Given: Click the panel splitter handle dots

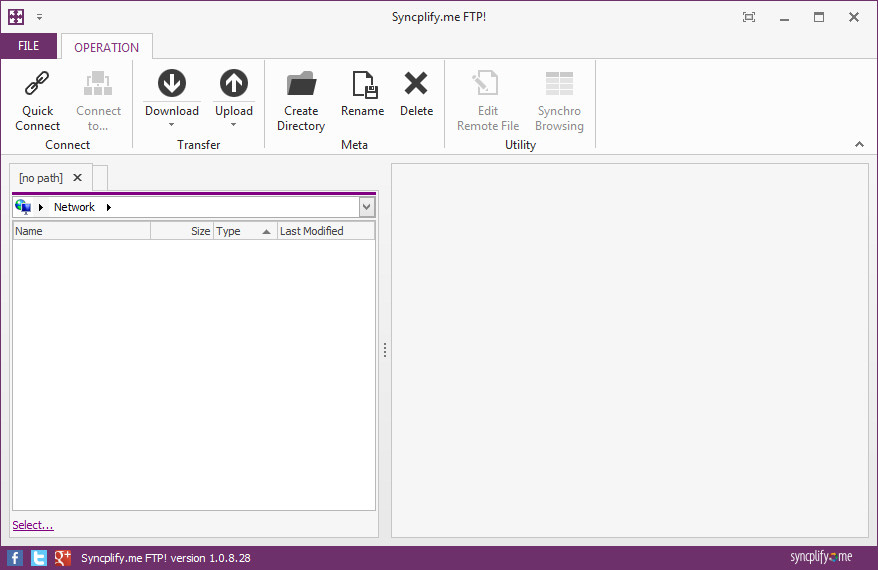Looking at the screenshot, I should click(x=385, y=350).
